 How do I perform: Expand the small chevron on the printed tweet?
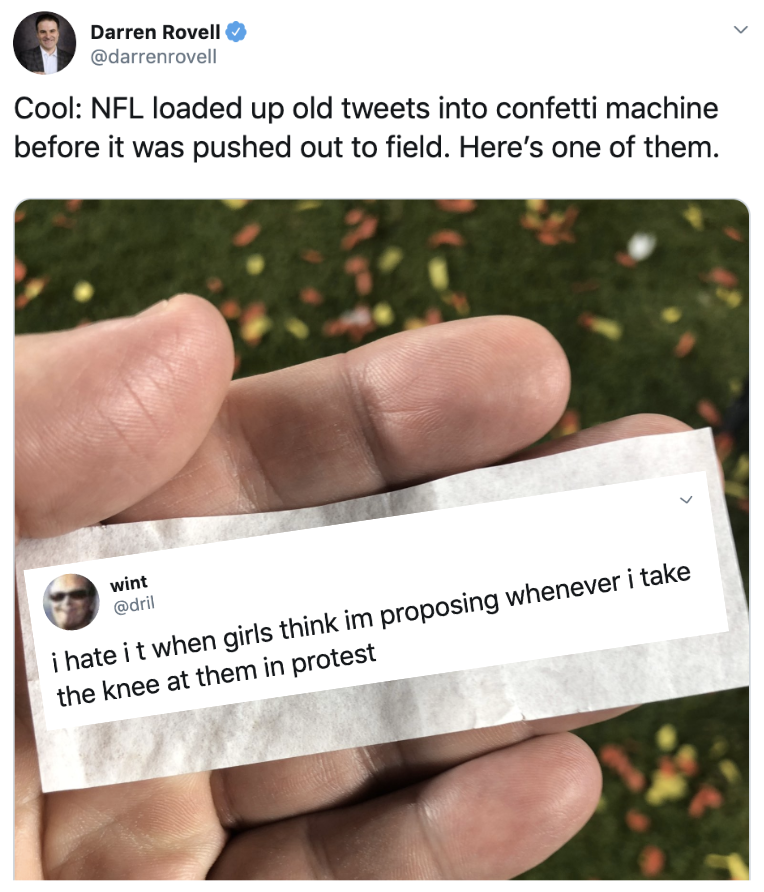click(687, 500)
